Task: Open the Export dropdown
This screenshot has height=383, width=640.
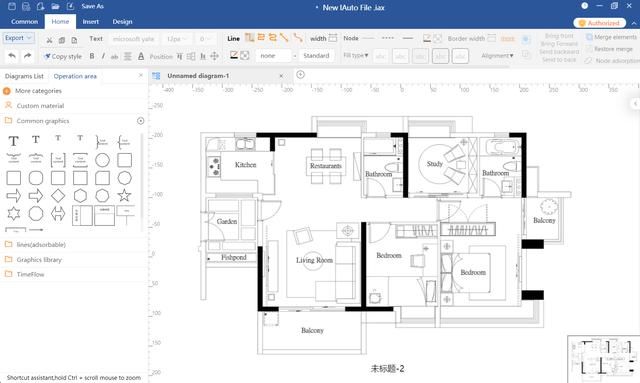Action: point(18,38)
